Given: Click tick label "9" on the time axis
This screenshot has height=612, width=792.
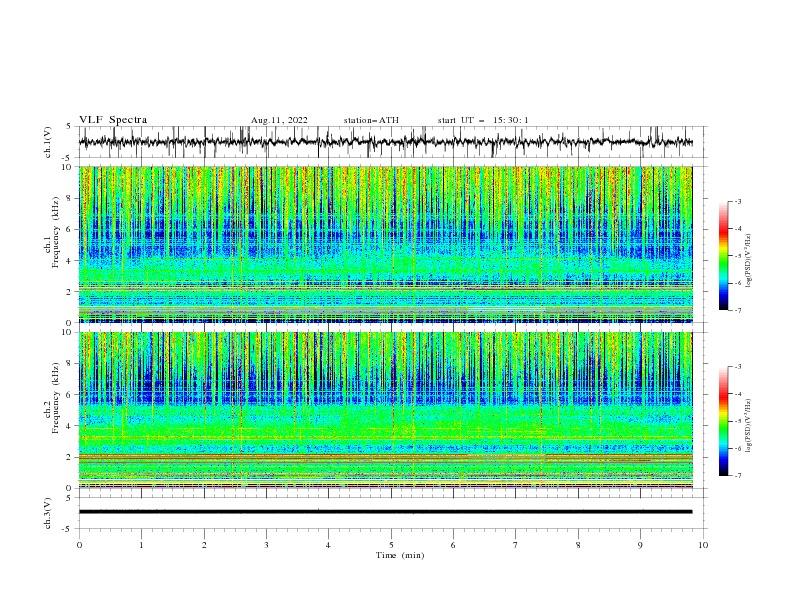Looking at the screenshot, I should point(640,545).
